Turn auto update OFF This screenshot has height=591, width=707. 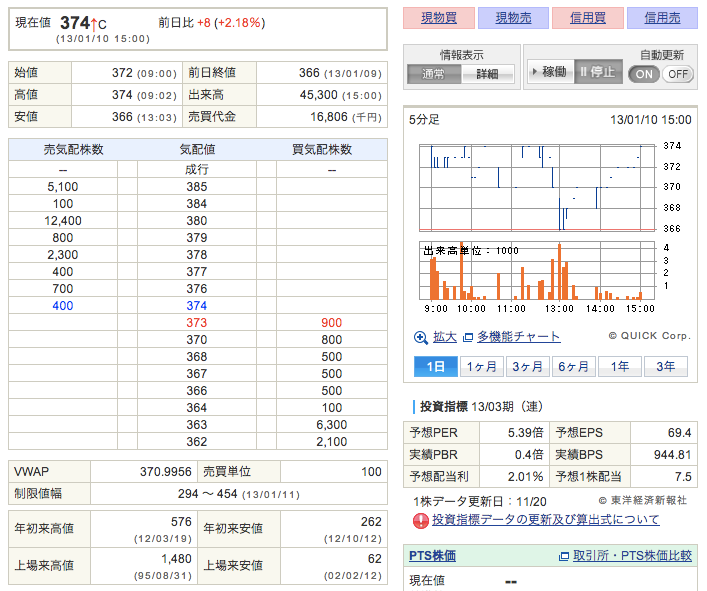coord(678,74)
